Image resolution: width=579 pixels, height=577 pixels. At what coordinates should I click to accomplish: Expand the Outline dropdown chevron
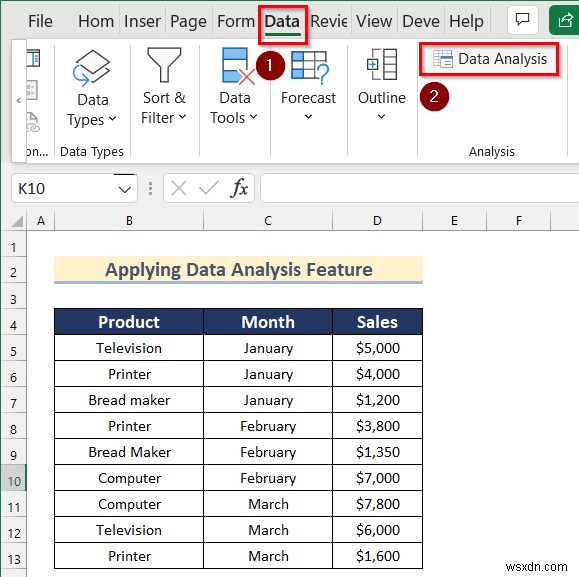[381, 117]
